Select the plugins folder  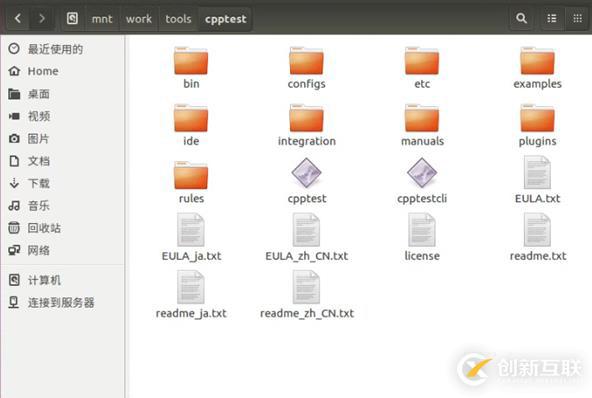537,118
